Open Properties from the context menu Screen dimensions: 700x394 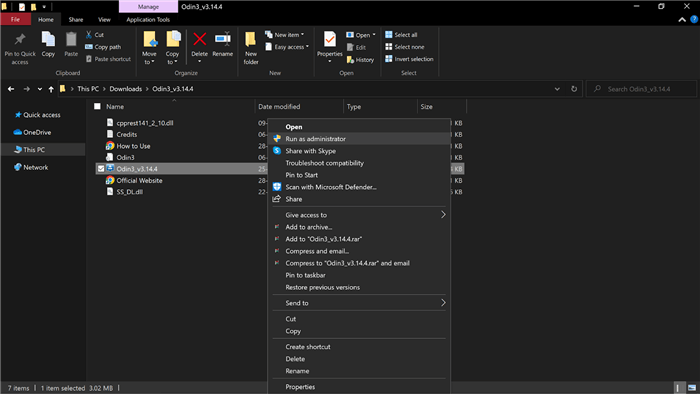359,387
